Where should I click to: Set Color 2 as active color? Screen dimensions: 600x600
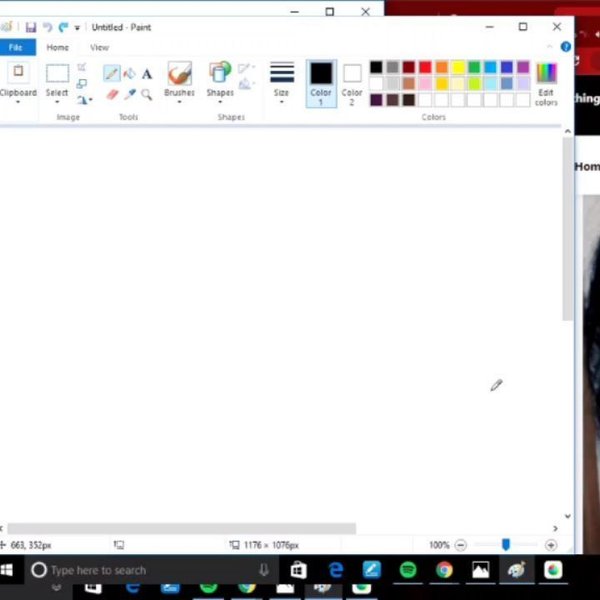[352, 82]
